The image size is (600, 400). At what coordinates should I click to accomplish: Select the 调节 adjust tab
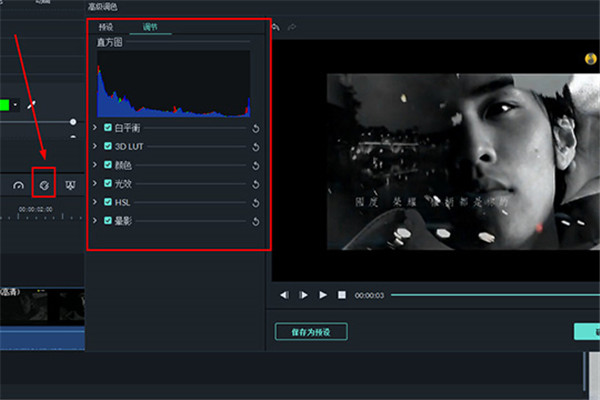coord(149,27)
